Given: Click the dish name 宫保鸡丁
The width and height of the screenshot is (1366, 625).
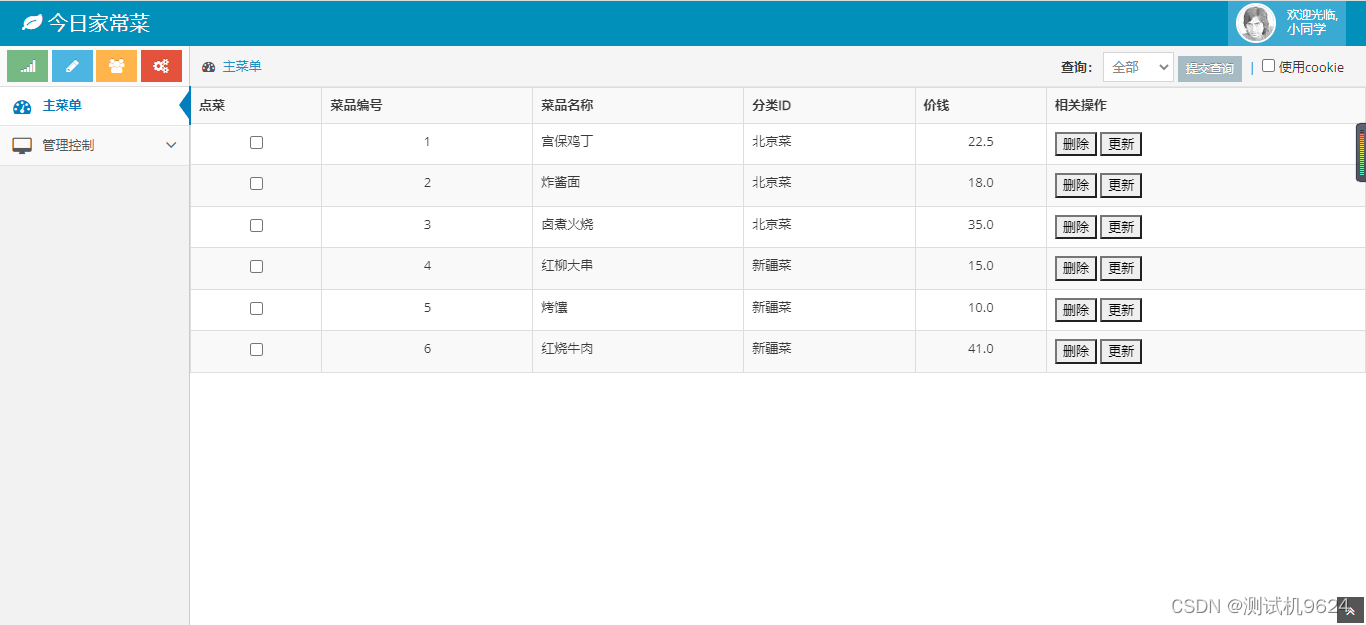Looking at the screenshot, I should (x=567, y=142).
